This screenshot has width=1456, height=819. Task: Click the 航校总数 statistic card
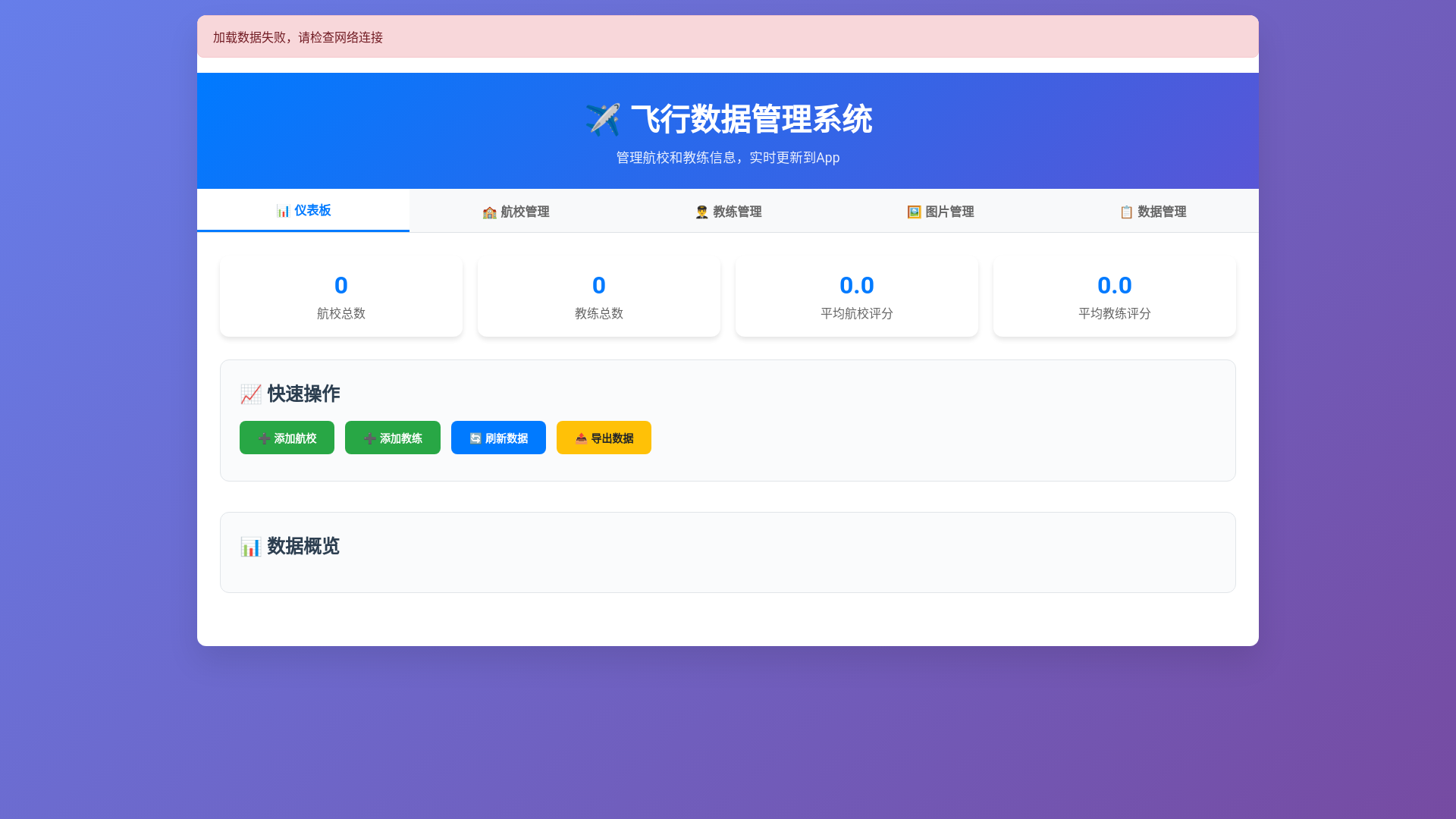(x=341, y=297)
